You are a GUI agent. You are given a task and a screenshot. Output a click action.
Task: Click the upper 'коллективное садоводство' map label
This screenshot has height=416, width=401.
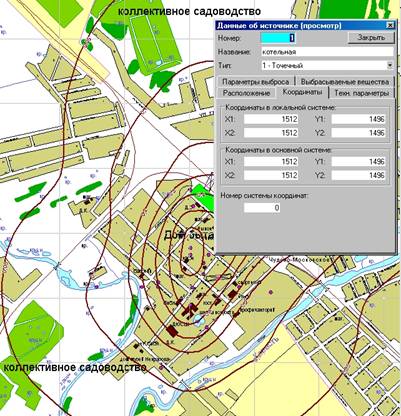[189, 11]
